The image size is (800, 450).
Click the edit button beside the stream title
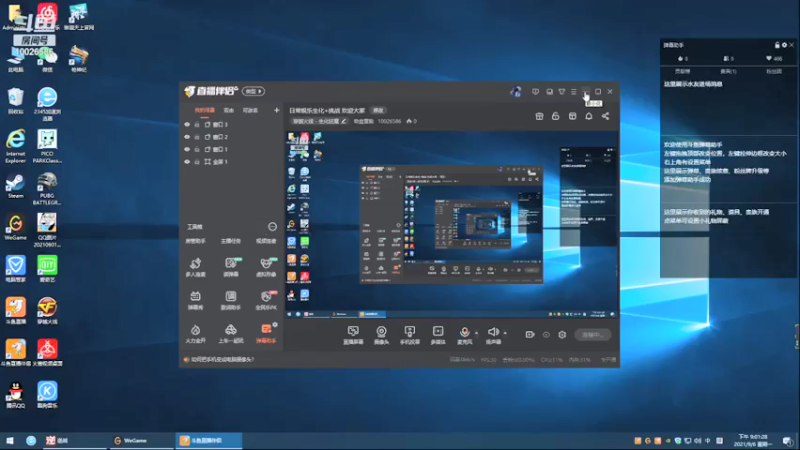coord(378,110)
